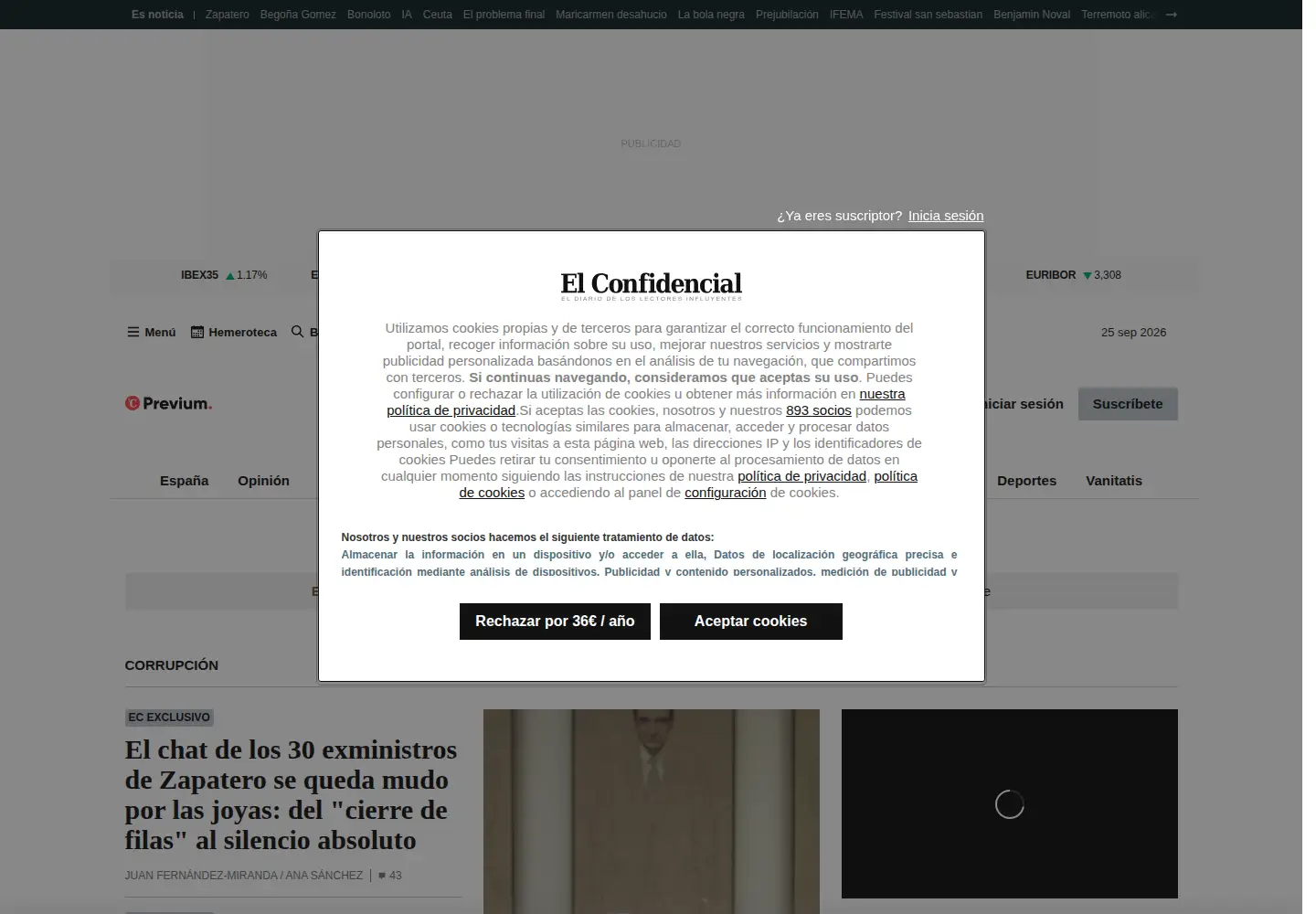Click Aceptar cookies button
This screenshot has width=1316, height=914.
tap(750, 622)
